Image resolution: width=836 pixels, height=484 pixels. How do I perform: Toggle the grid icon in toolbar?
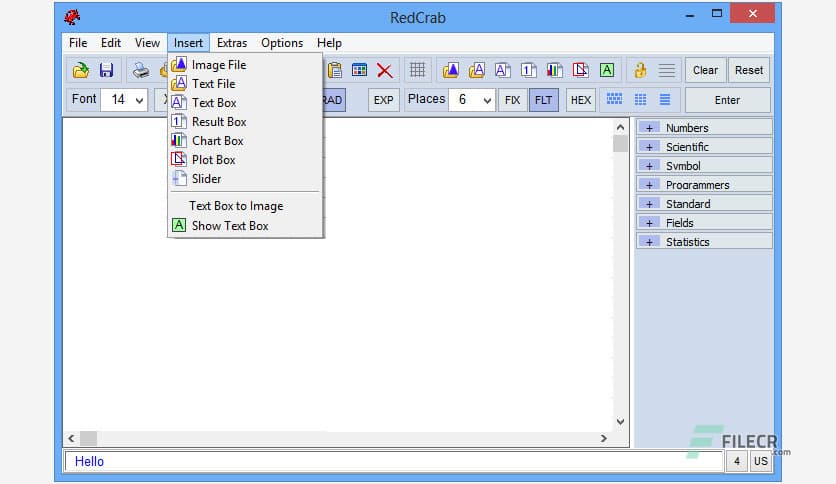[417, 70]
